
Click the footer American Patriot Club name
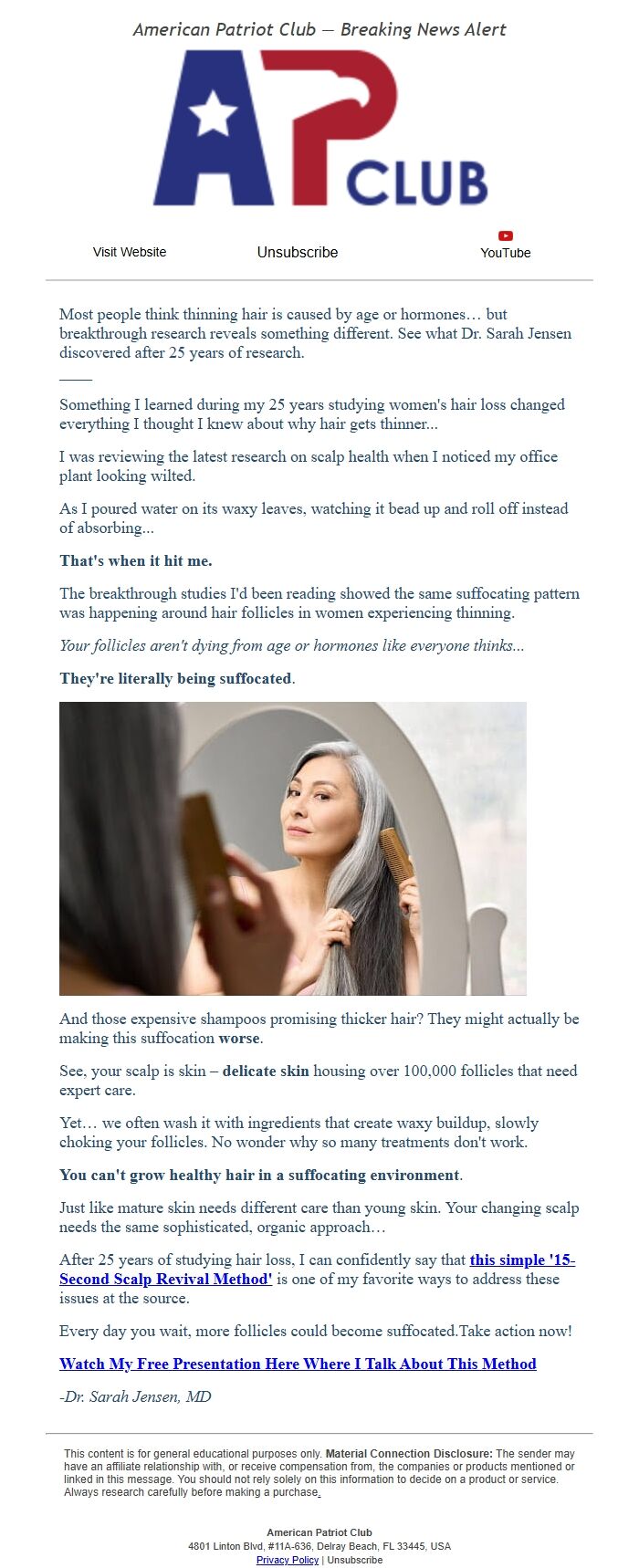(x=319, y=1532)
